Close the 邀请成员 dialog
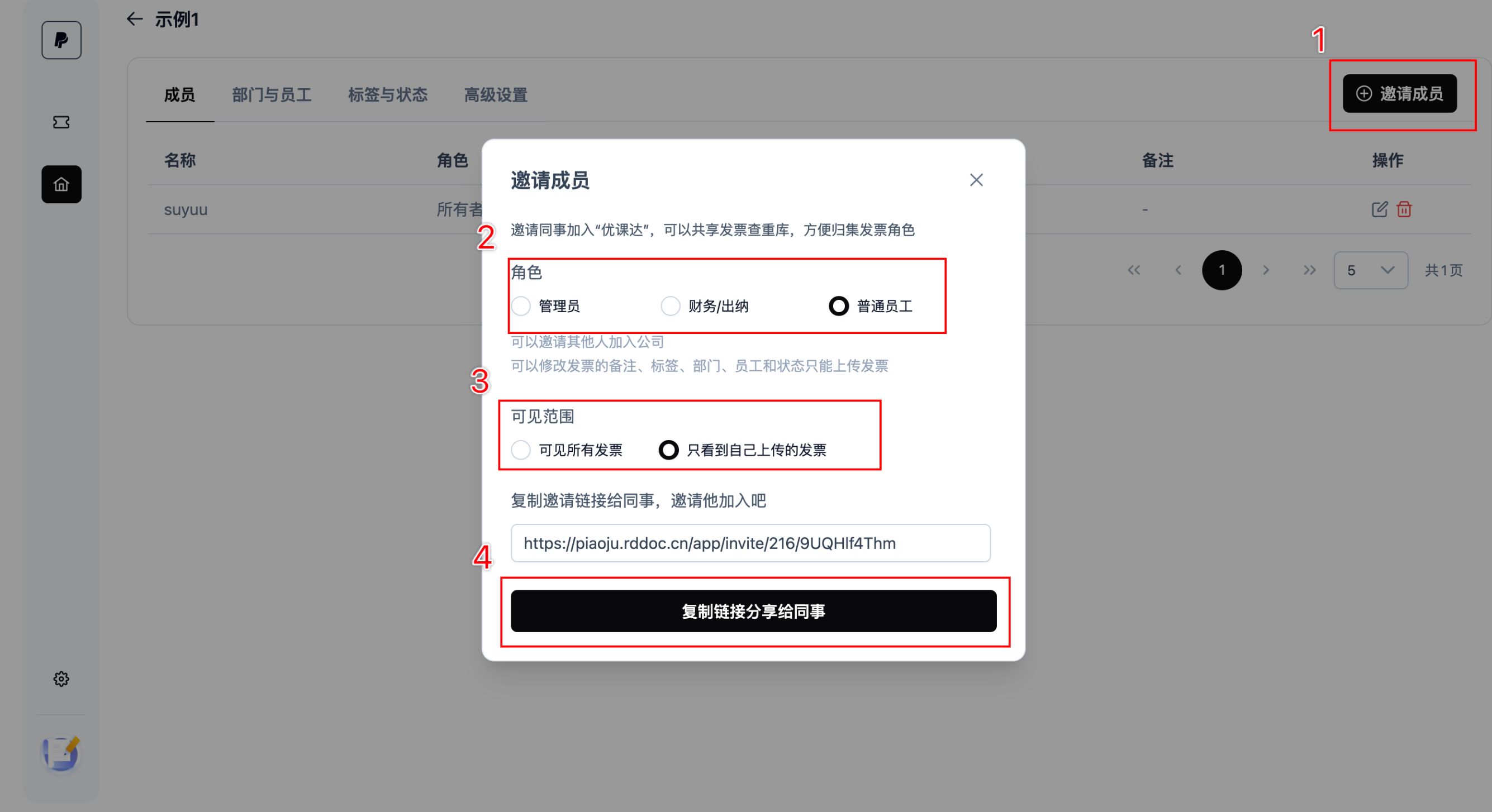Viewport: 1492px width, 812px height. 977,180
